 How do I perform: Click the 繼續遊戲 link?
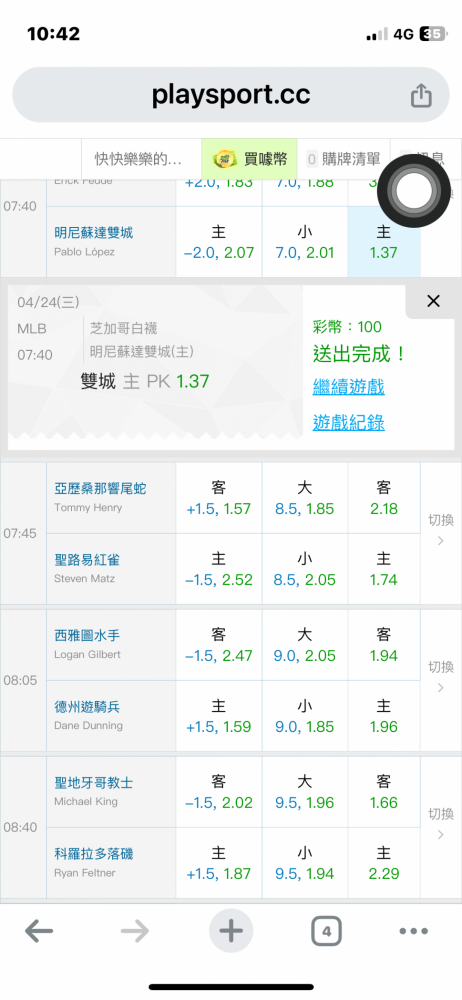348,386
